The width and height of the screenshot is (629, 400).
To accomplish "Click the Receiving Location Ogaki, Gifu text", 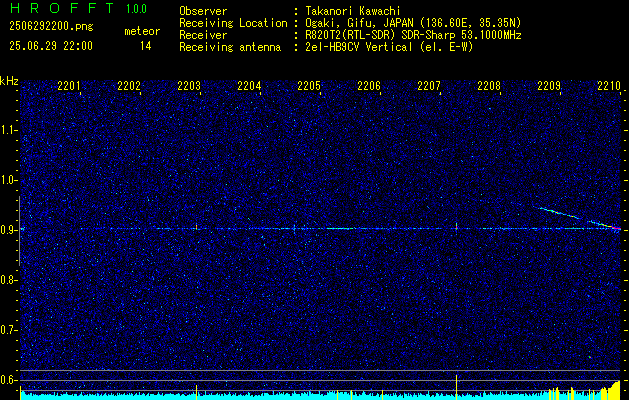I will (412, 23).
